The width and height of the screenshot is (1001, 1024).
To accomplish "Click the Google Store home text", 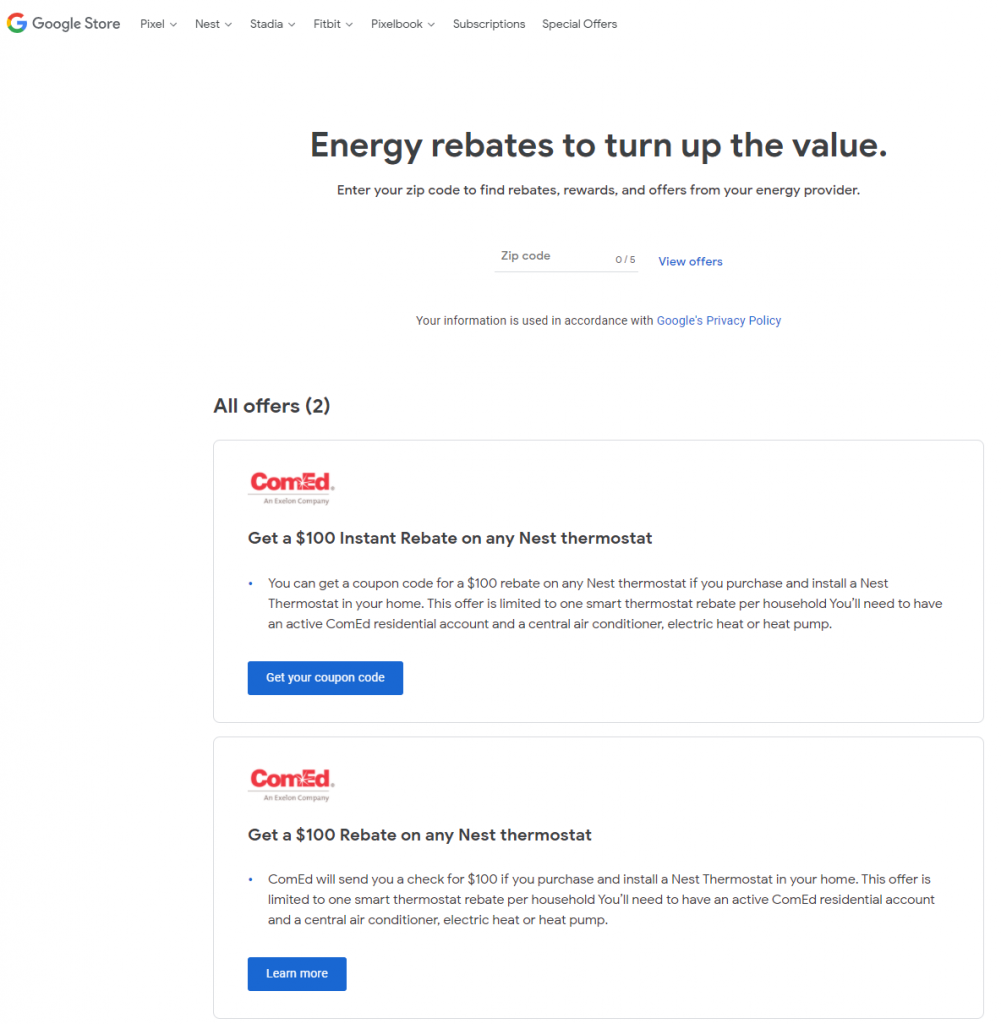I will pos(76,24).
